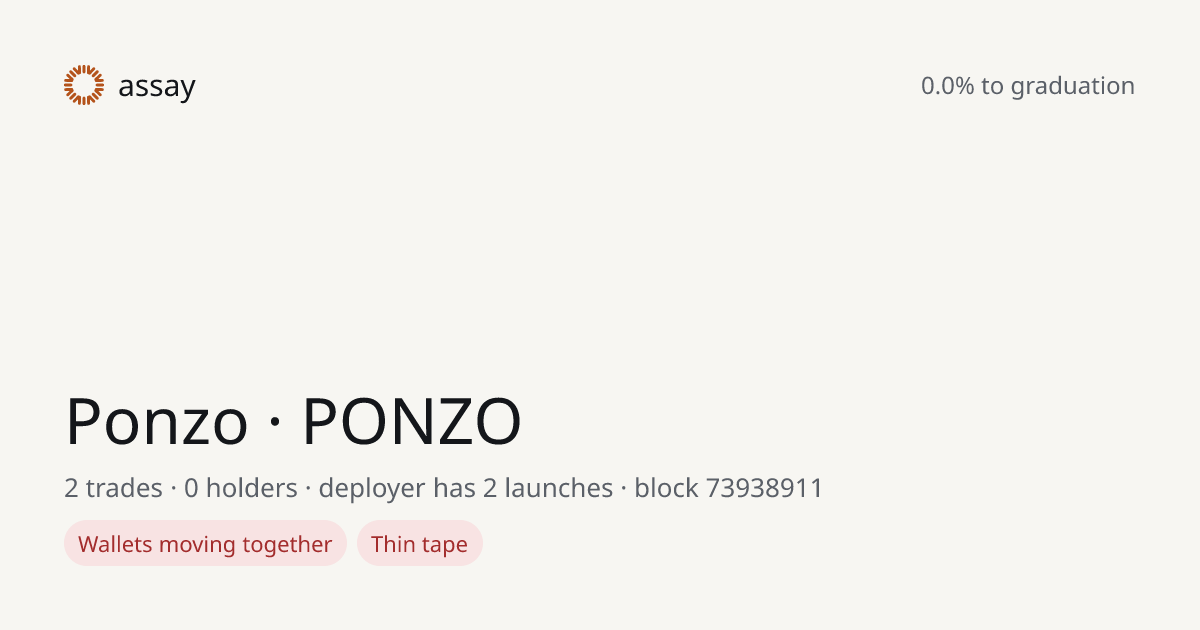The width and height of the screenshot is (1200, 630).
Task: Open the "assay" wordmark link
Action: point(156,87)
